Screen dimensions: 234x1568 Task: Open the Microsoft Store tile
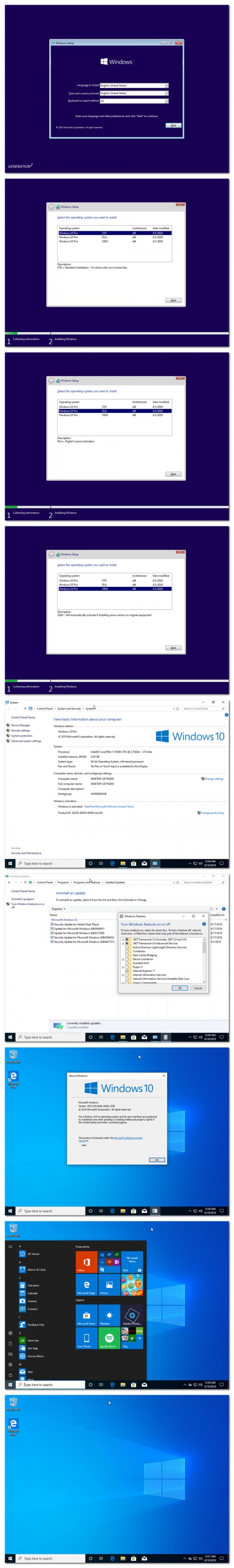(86, 1316)
